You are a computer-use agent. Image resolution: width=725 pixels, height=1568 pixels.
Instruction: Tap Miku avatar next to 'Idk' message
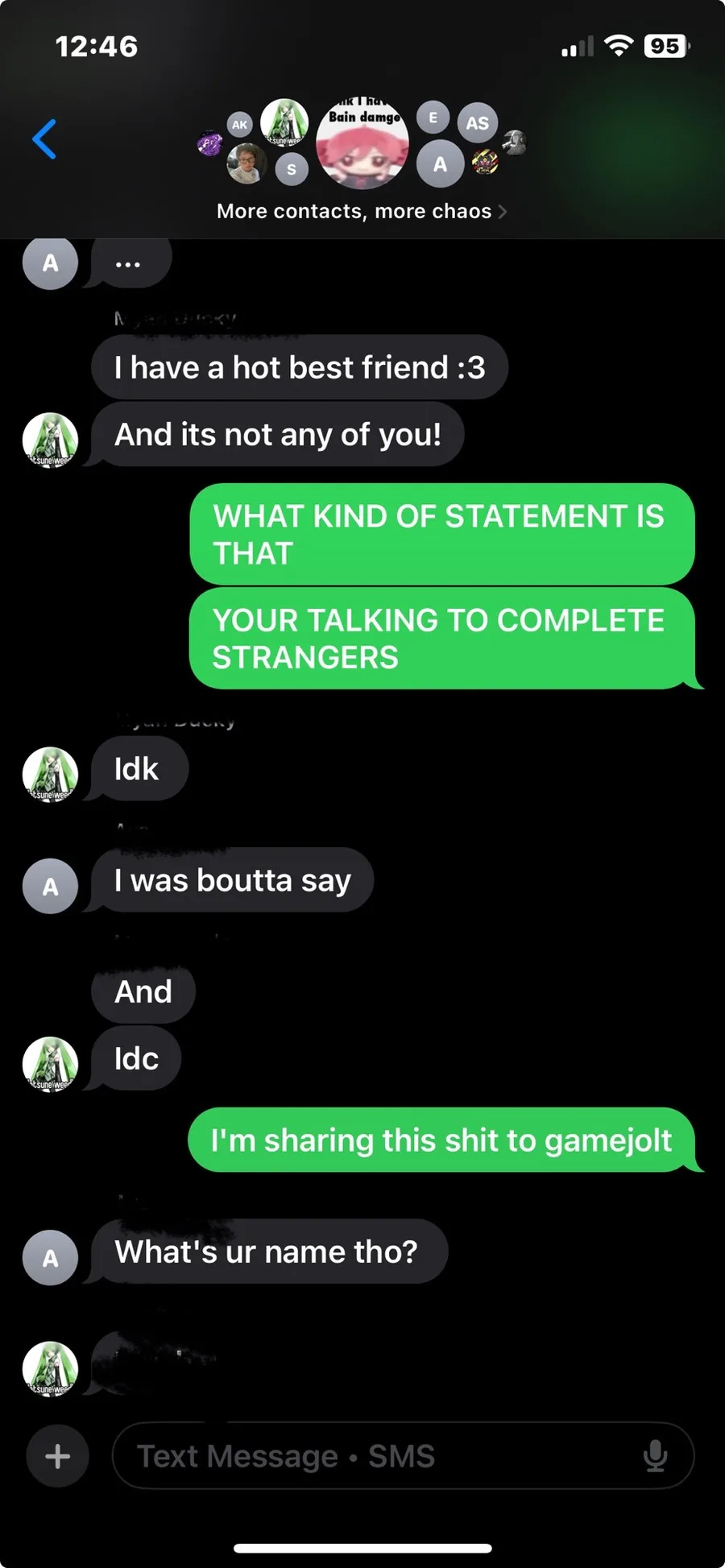[50, 774]
